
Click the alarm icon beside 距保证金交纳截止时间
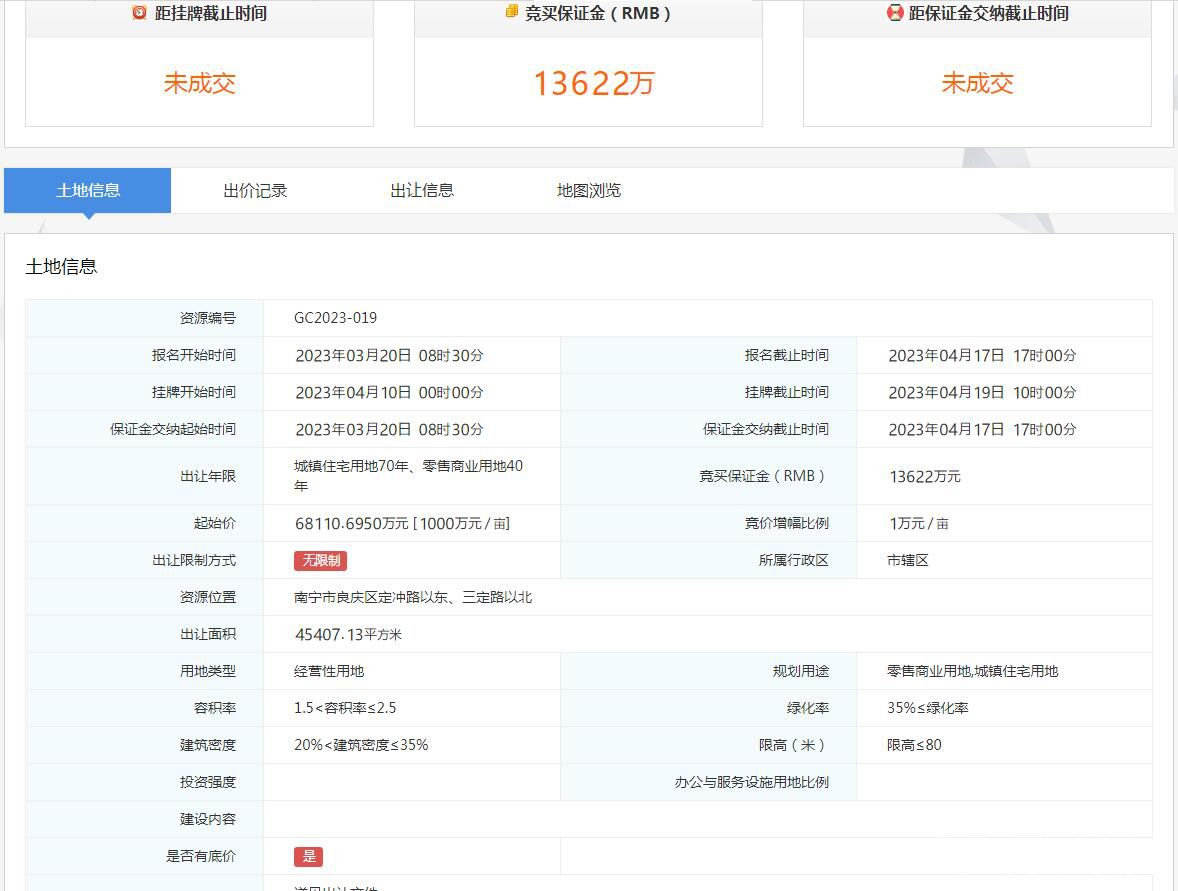pos(894,12)
